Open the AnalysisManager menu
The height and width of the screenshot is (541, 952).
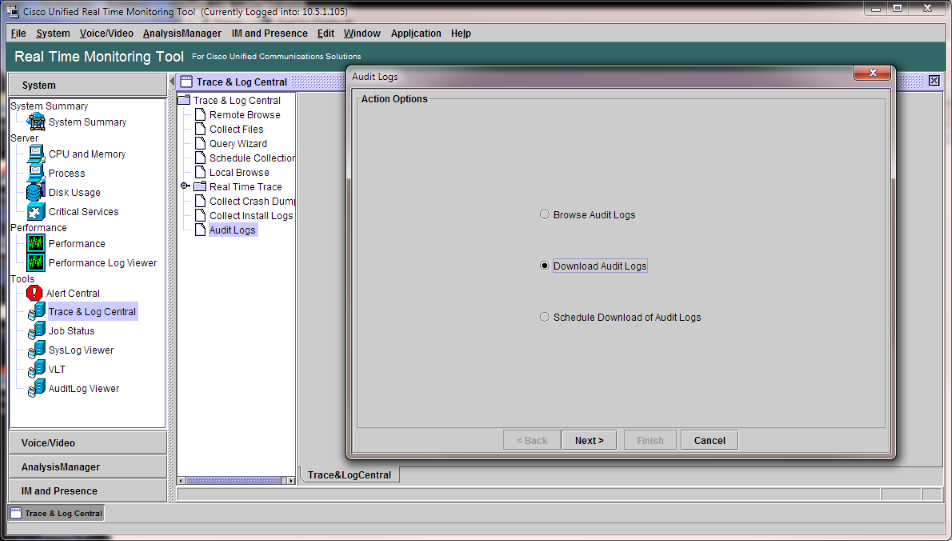[x=182, y=33]
